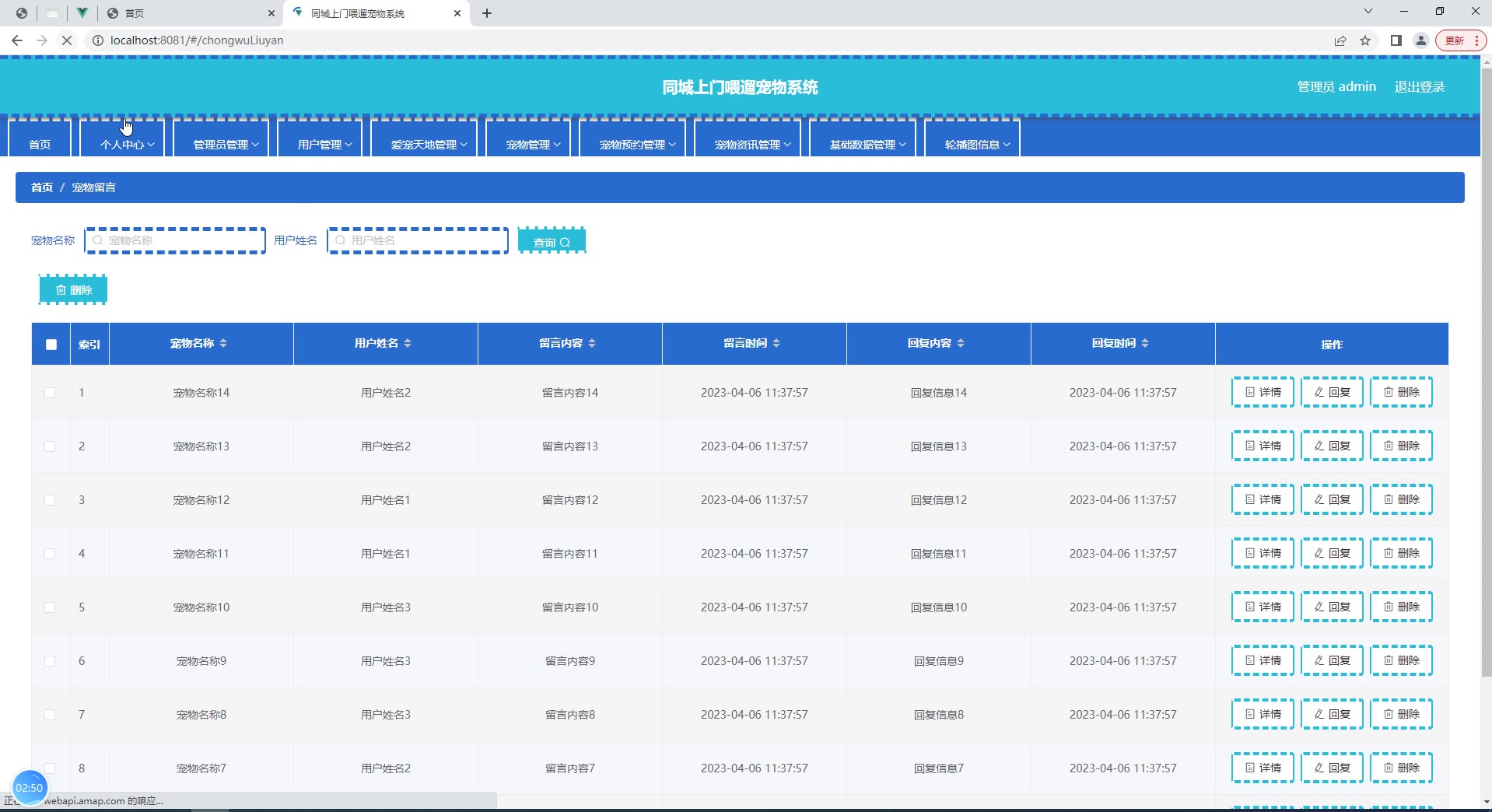Toggle the select-all checkbox in table header
This screenshot has width=1492, height=812.
[51, 345]
